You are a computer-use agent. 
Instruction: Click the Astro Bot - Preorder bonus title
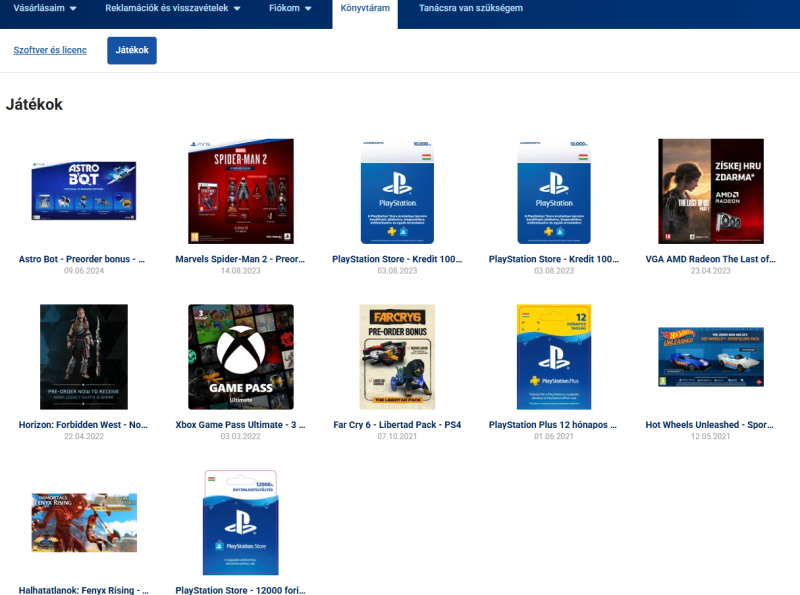click(82, 259)
